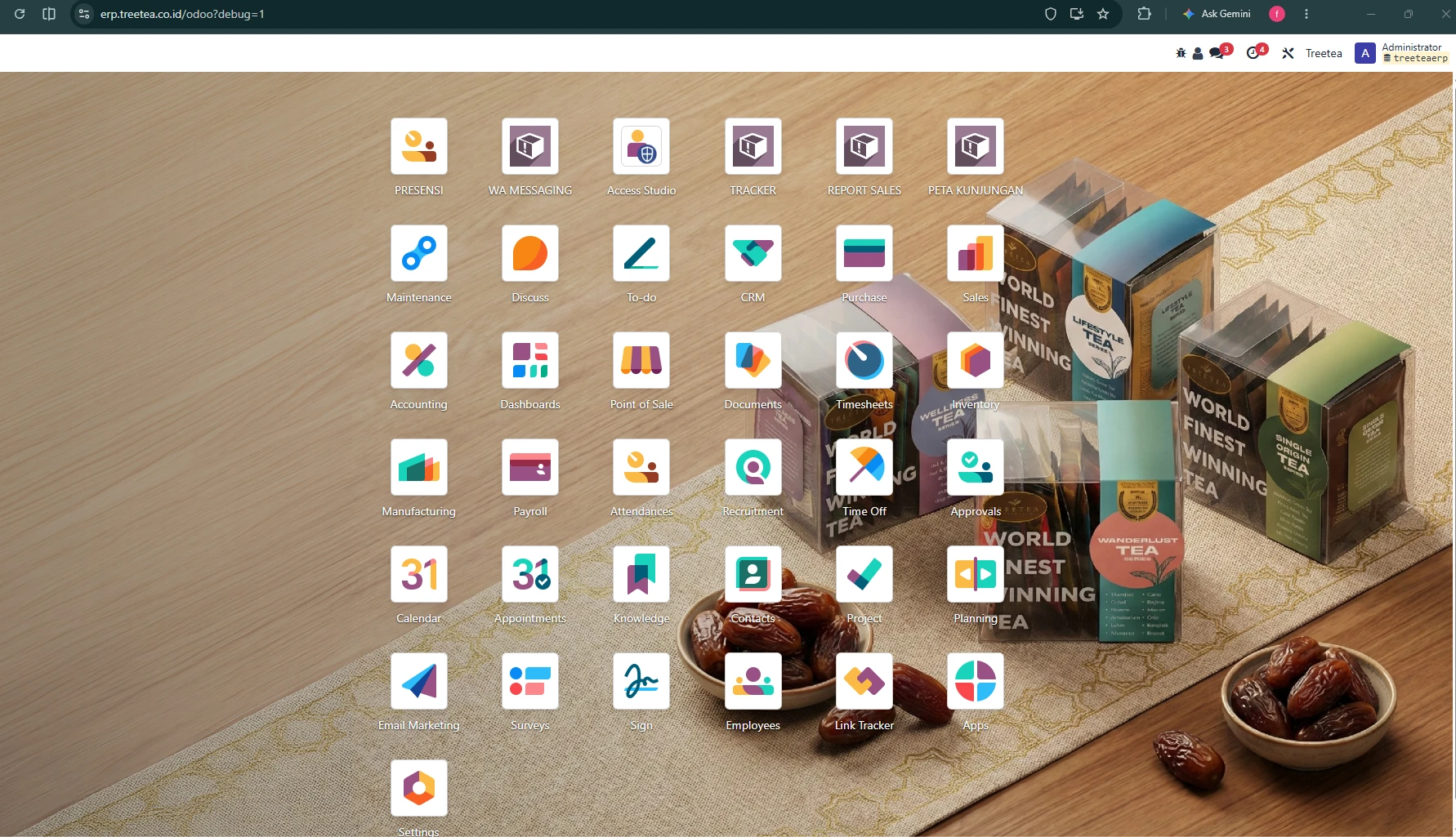The height and width of the screenshot is (837, 1456).
Task: Launch Point of Sale
Action: (x=641, y=360)
